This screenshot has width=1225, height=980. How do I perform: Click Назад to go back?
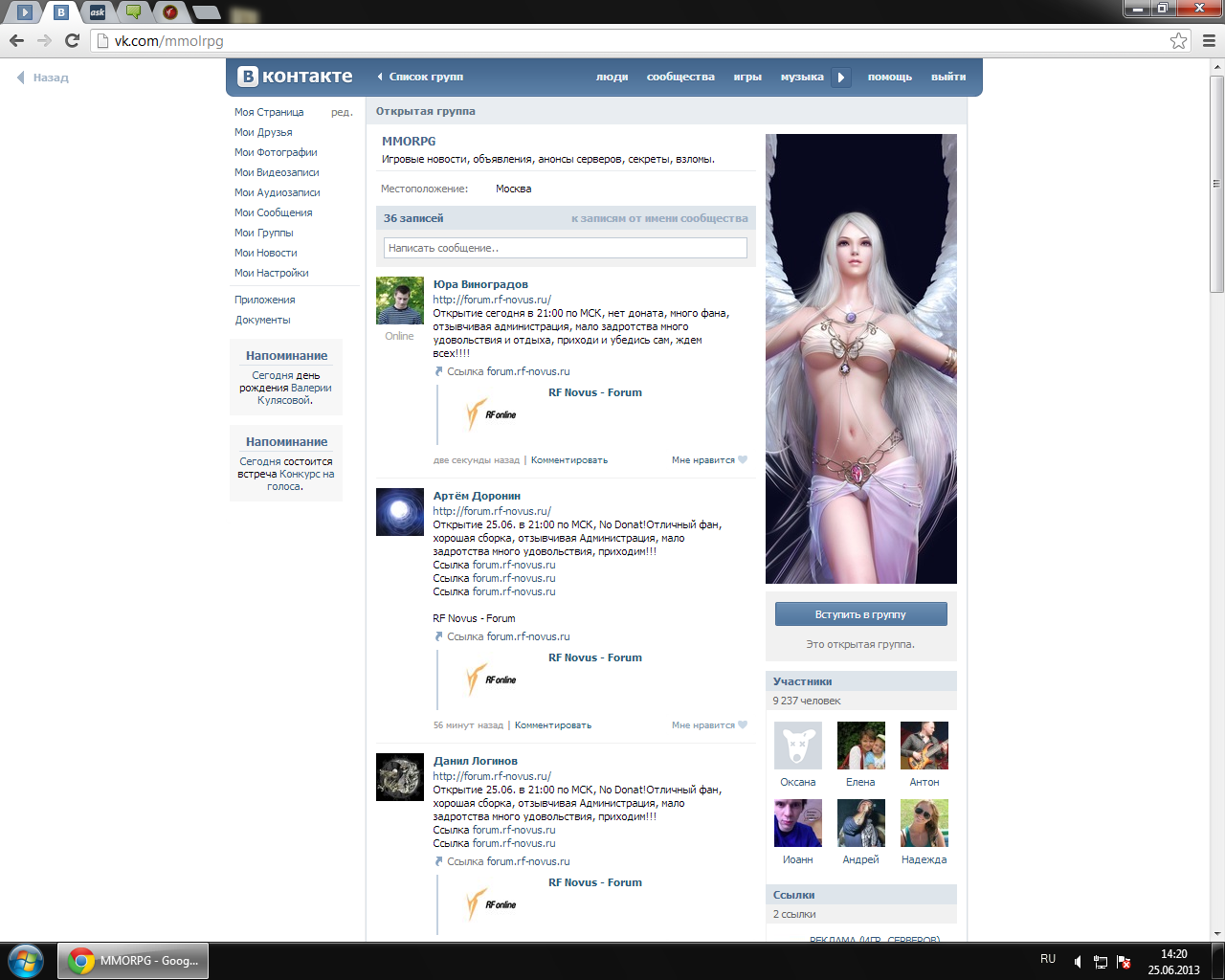[x=51, y=78]
